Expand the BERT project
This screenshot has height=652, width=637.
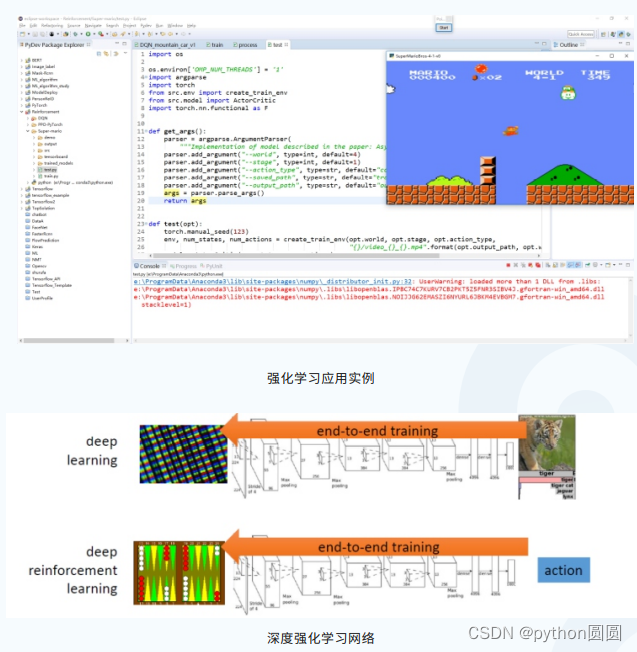pyautogui.click(x=22, y=60)
